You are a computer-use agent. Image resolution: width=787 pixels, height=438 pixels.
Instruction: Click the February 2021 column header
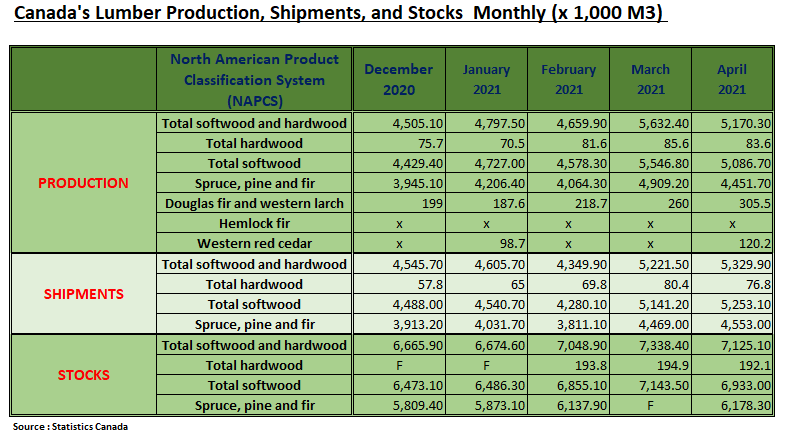click(568, 80)
